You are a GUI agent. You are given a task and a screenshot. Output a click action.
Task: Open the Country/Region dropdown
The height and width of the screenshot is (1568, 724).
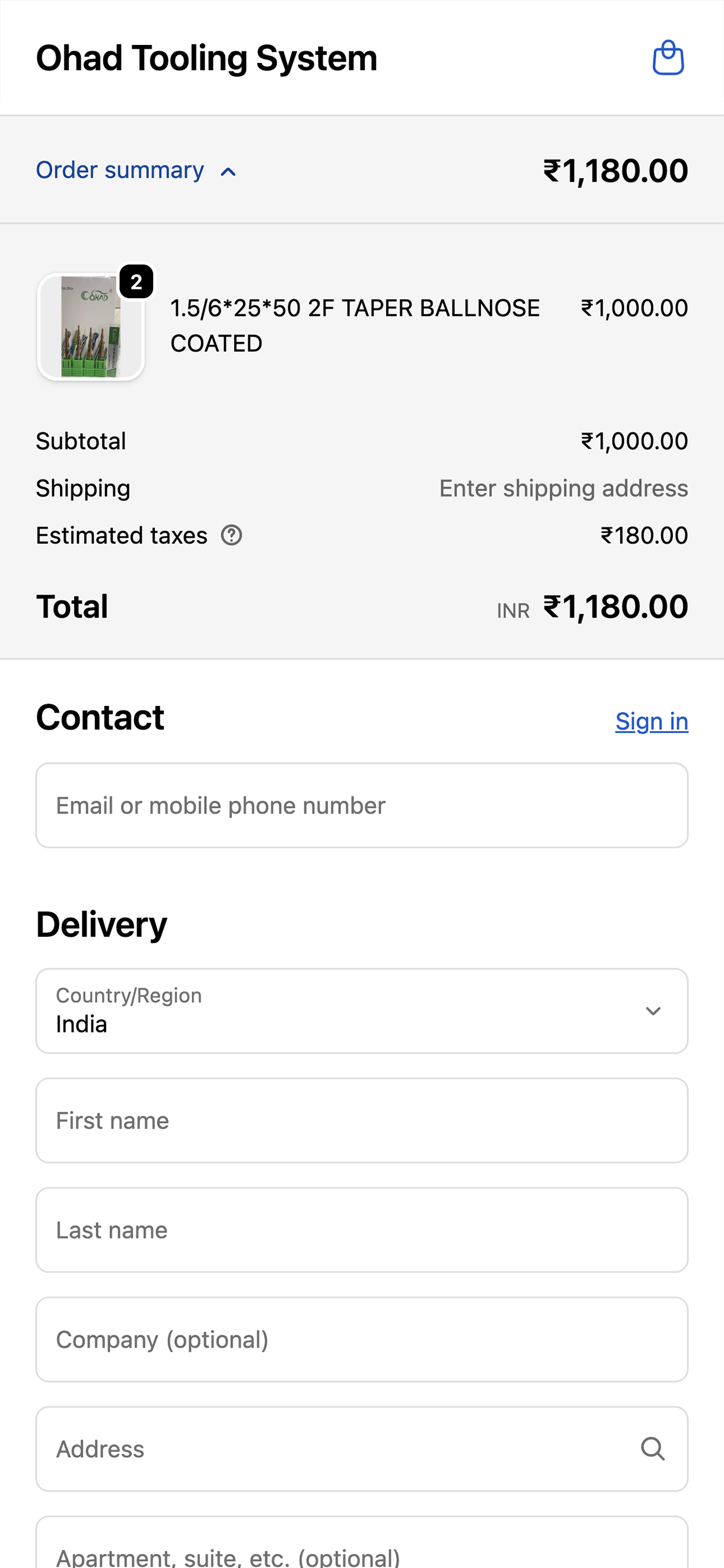[x=362, y=1011]
